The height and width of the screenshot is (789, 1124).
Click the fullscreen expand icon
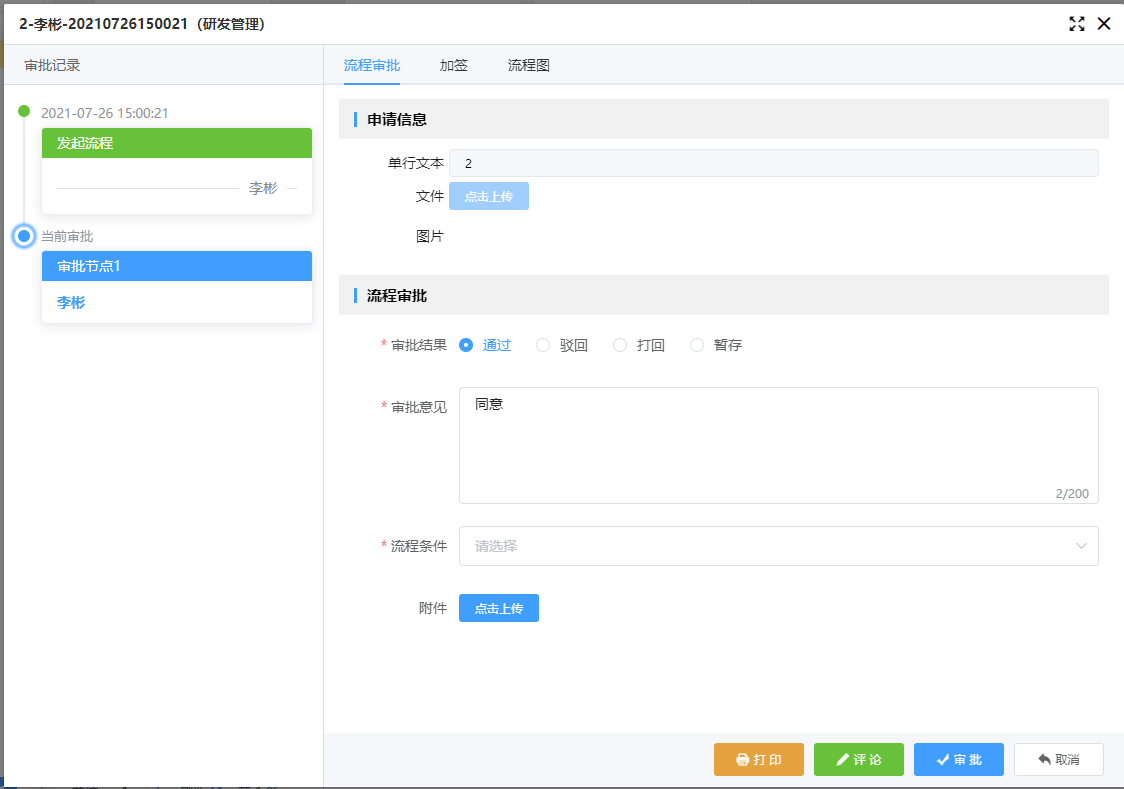(x=1077, y=24)
